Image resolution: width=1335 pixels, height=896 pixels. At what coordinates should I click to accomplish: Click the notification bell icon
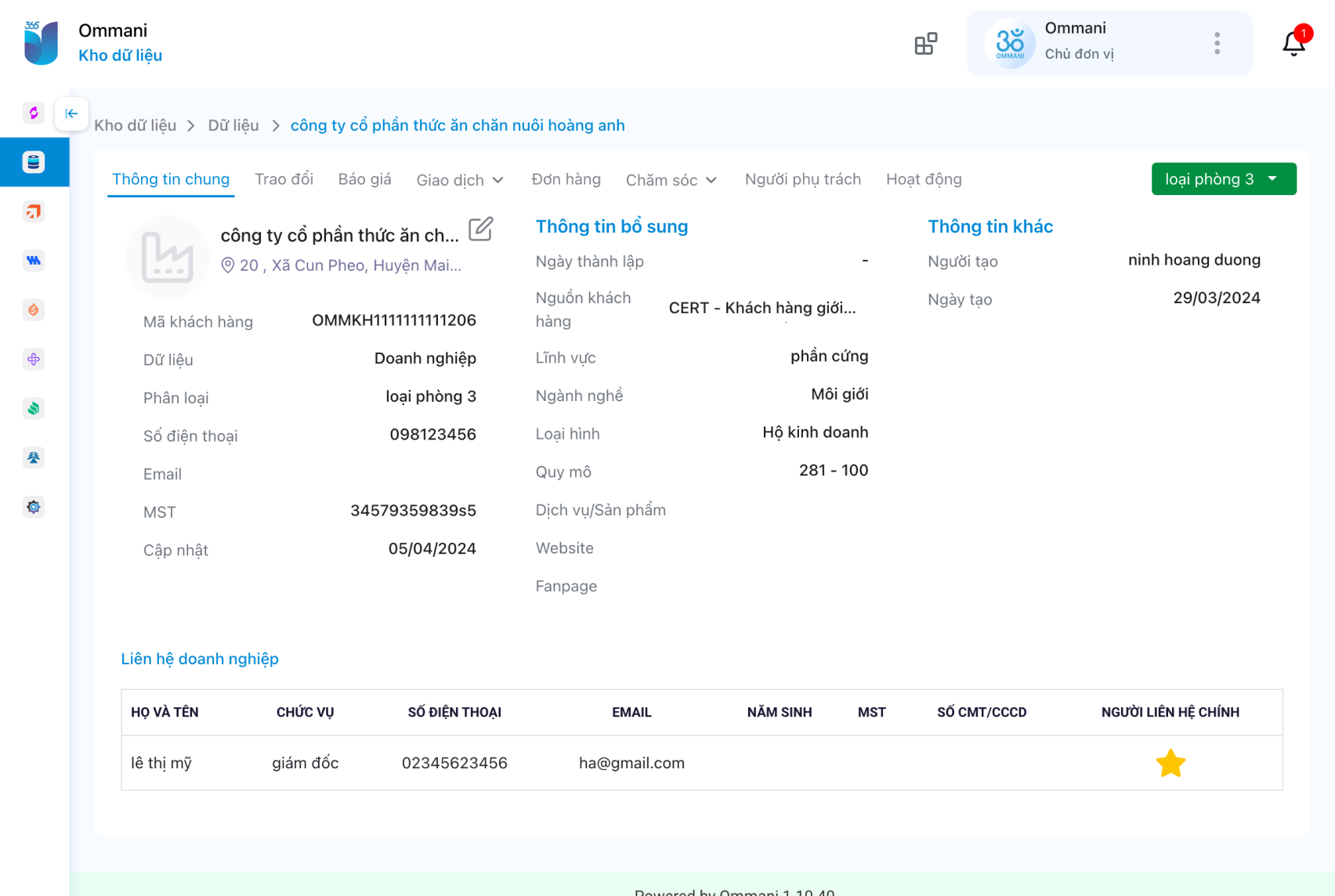pyautogui.click(x=1293, y=44)
